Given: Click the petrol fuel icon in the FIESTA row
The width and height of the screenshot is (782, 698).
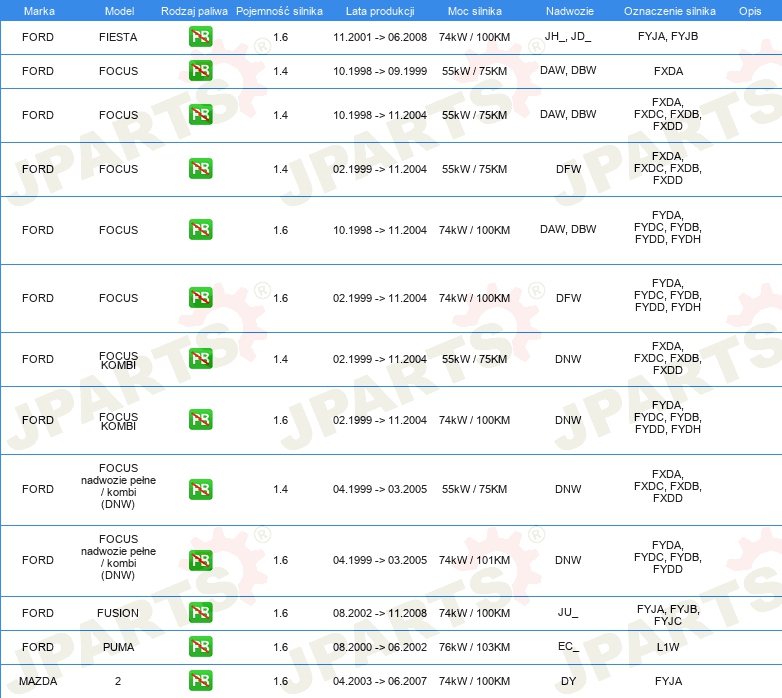Looking at the screenshot, I should coord(200,37).
